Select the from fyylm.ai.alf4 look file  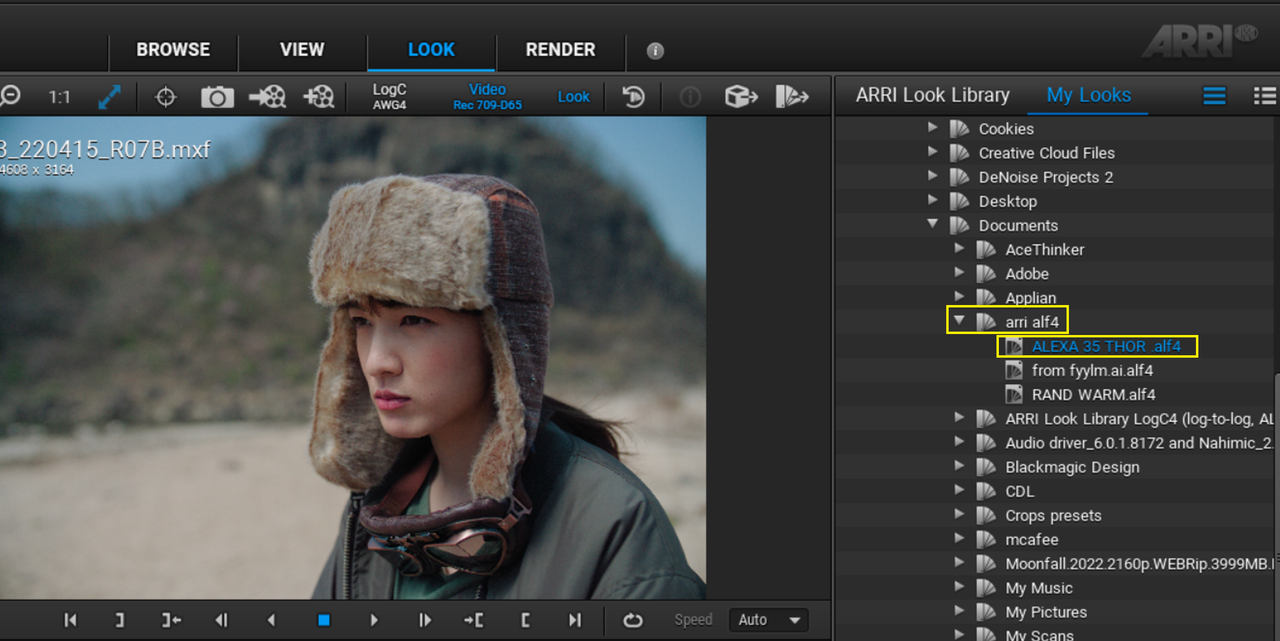pyautogui.click(x=1092, y=370)
